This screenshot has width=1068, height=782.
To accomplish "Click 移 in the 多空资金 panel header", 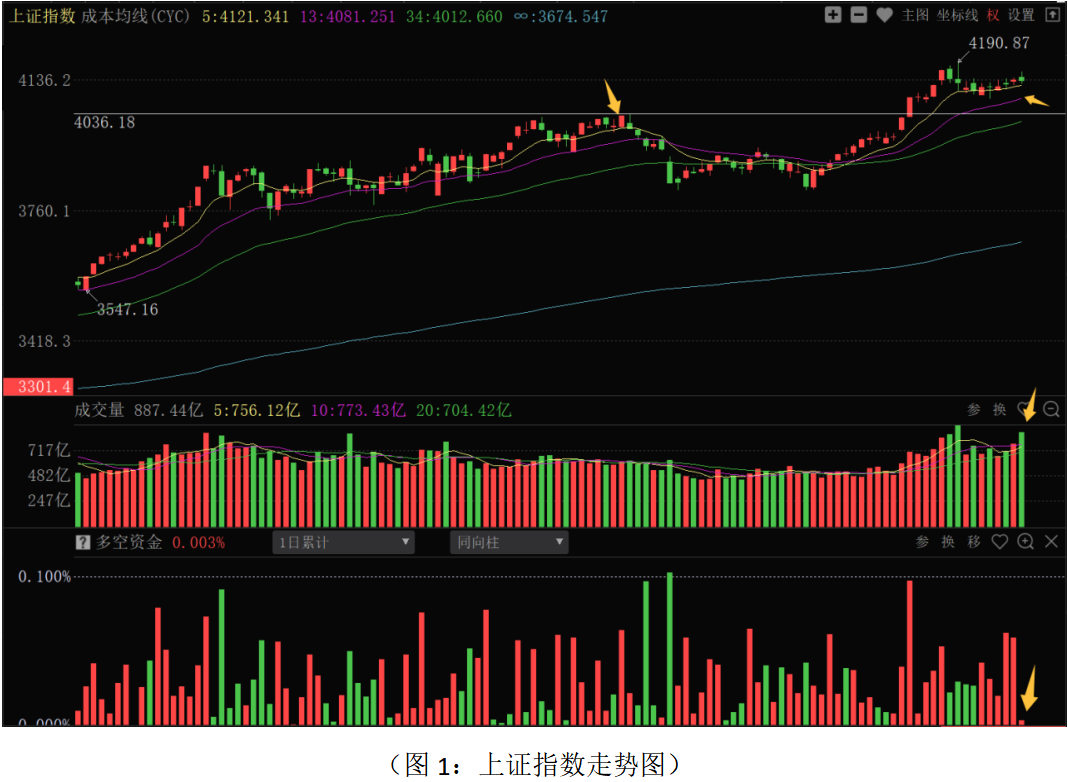I will click(x=974, y=541).
